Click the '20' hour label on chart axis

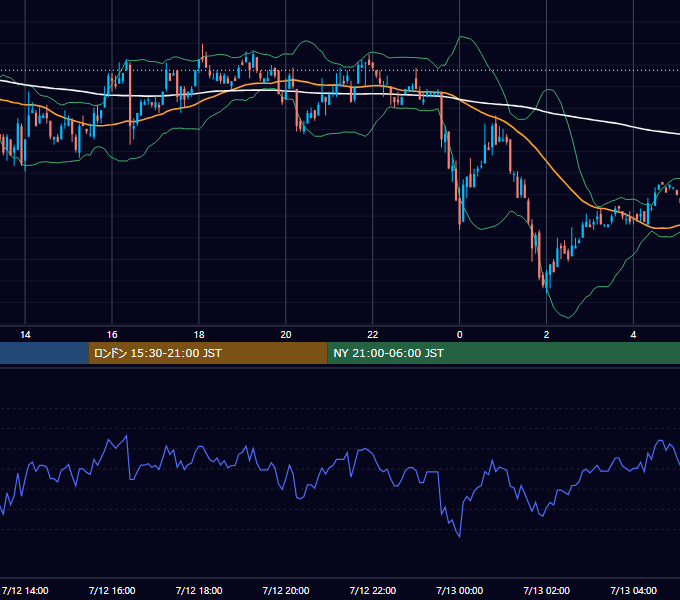pyautogui.click(x=286, y=335)
